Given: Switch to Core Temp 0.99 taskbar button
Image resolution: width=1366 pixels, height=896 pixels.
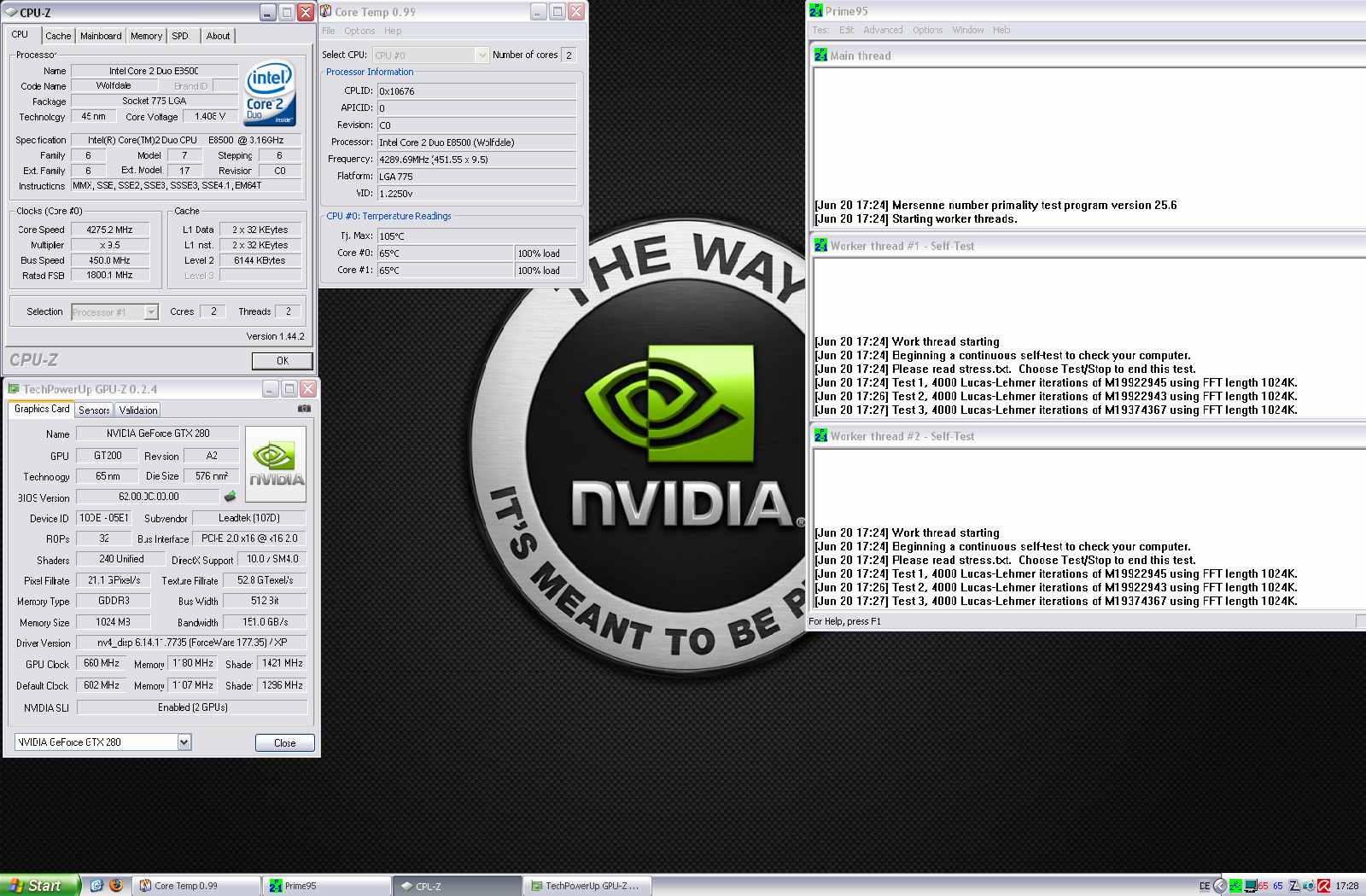Looking at the screenshot, I should point(196,886).
